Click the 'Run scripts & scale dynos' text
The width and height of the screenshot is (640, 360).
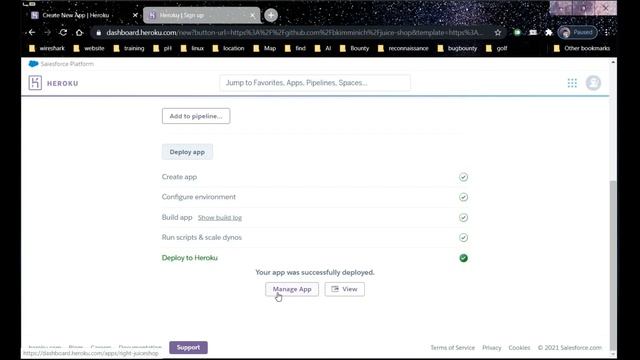tap(202, 237)
